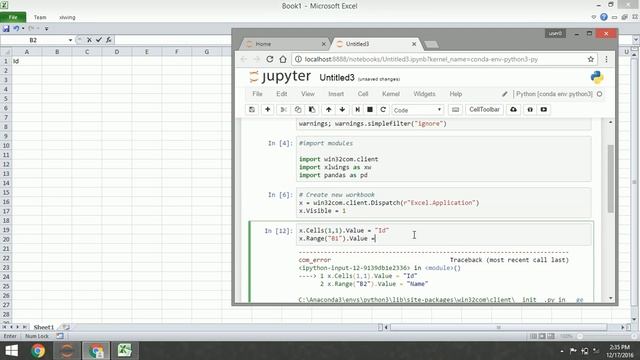The width and height of the screenshot is (640, 360).
Task: Close the Untitled3 browser tab
Action: [414, 44]
